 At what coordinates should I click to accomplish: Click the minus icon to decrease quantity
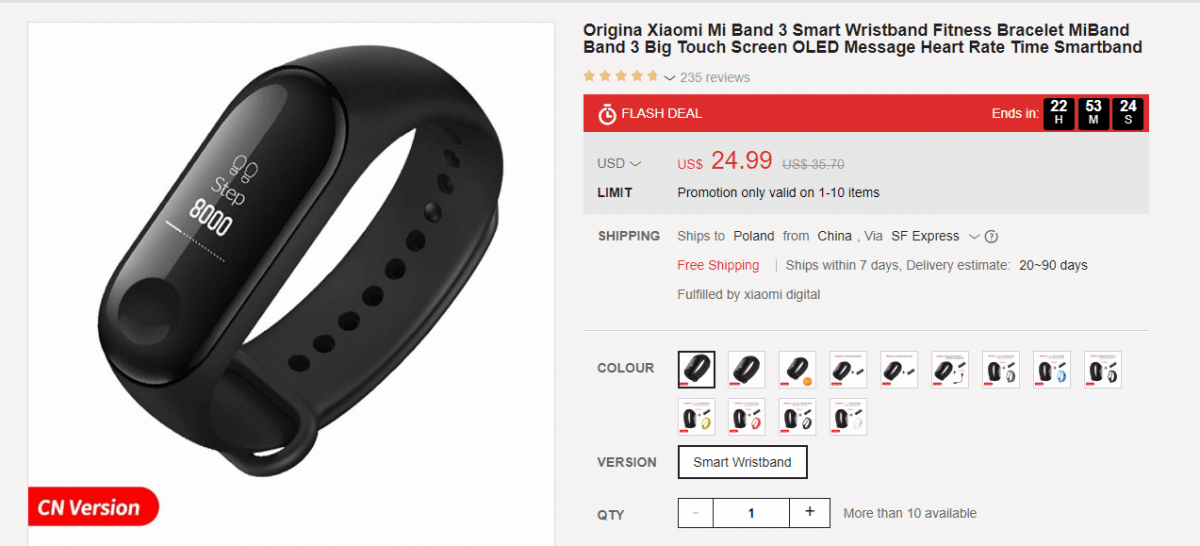697,513
